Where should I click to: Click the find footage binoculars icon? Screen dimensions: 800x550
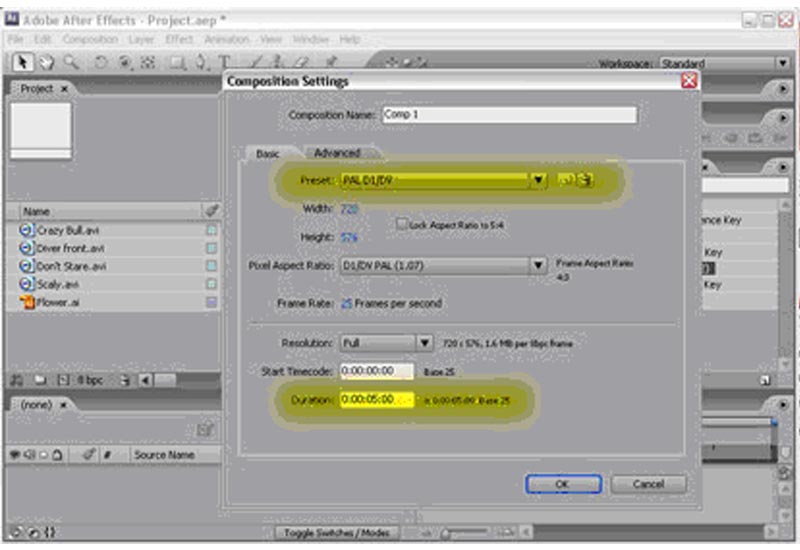tap(17, 380)
